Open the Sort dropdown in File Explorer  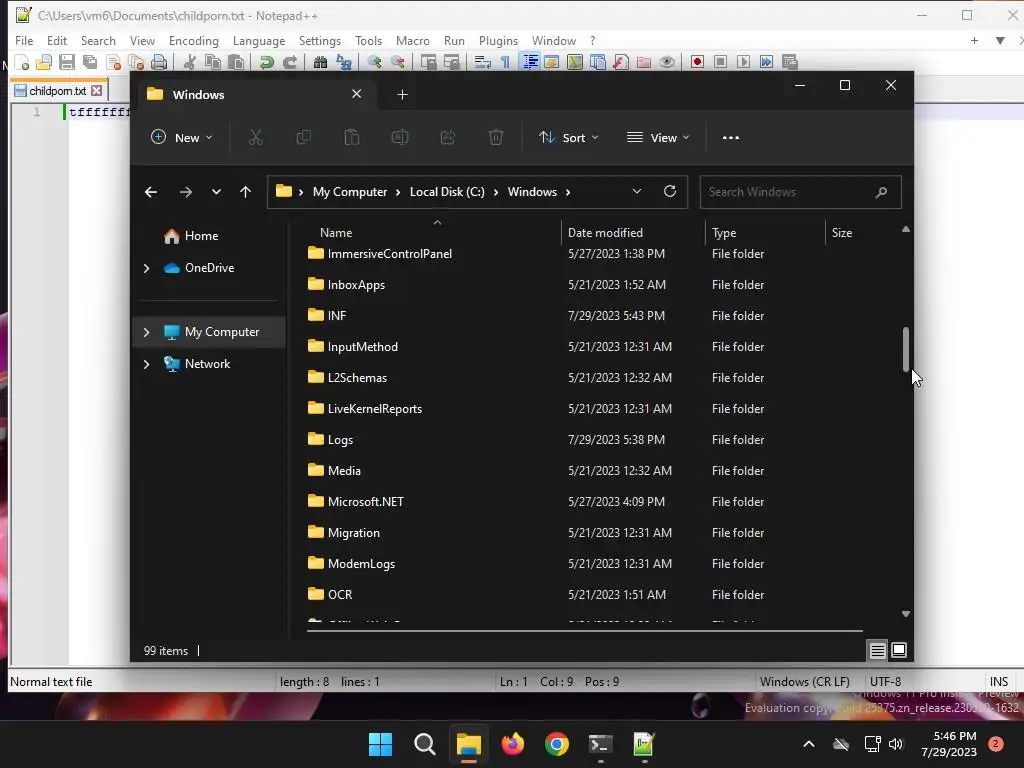568,138
